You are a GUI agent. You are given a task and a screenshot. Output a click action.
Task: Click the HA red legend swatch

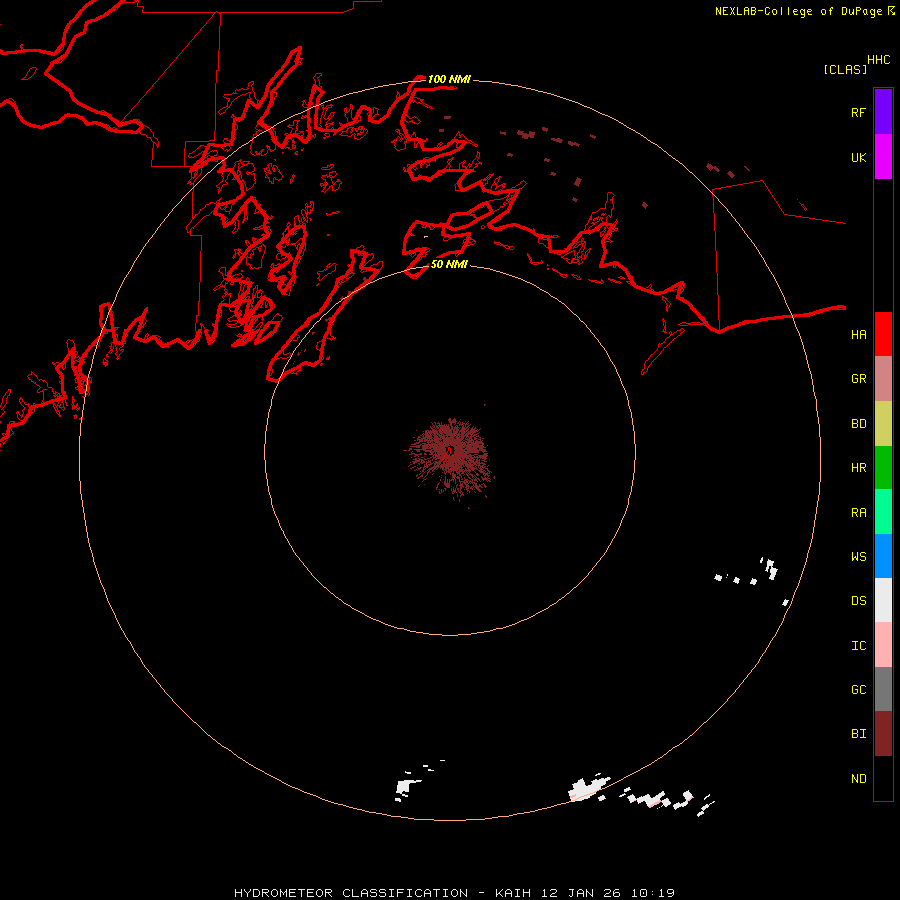(x=883, y=334)
